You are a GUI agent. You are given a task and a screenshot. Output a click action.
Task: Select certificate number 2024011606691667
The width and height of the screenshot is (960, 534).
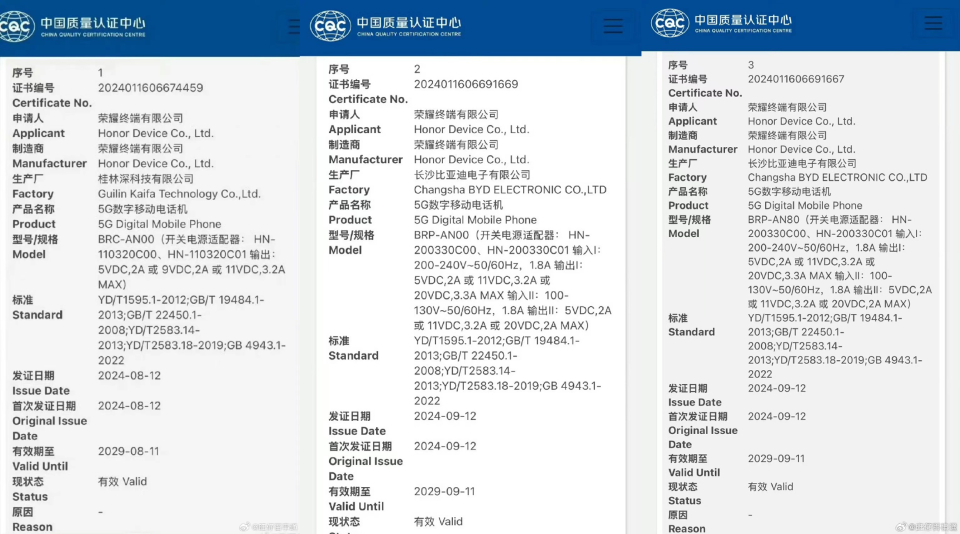click(796, 79)
